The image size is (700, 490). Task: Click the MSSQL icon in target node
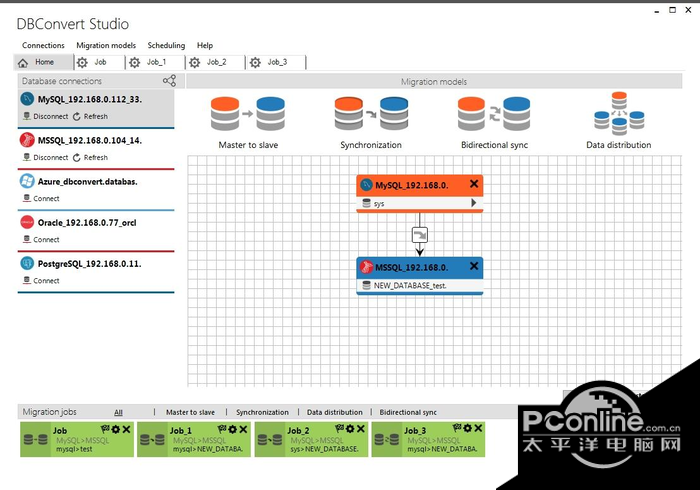(367, 267)
